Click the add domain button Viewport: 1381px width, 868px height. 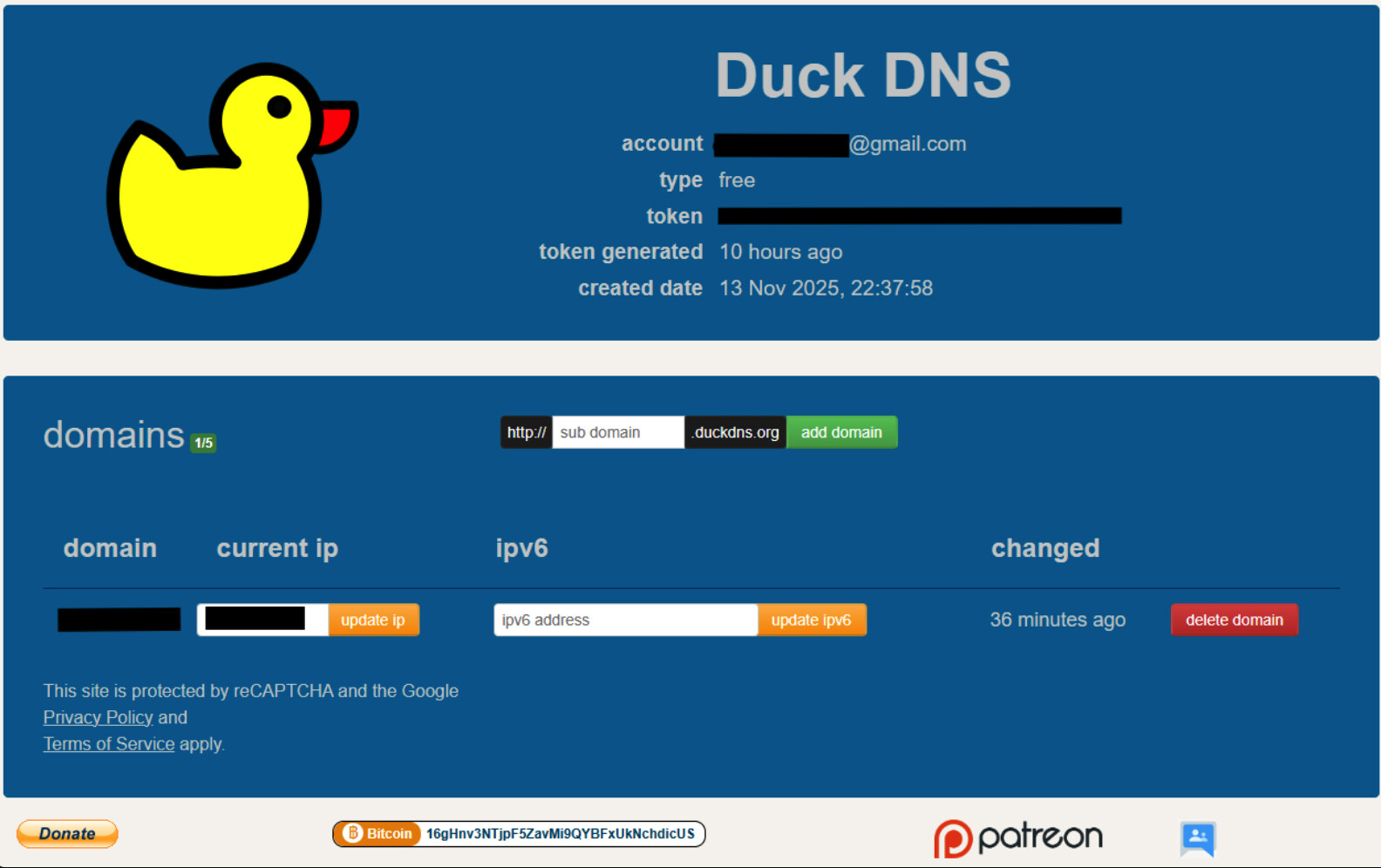pos(840,432)
